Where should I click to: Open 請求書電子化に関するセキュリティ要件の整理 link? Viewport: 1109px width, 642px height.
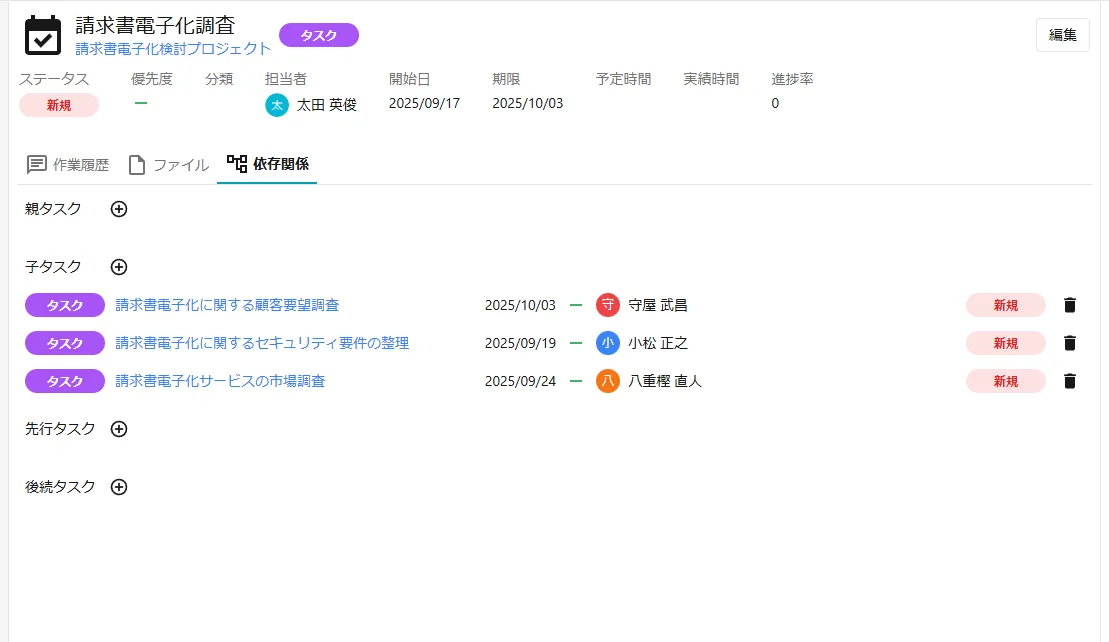pyautogui.click(x=262, y=343)
